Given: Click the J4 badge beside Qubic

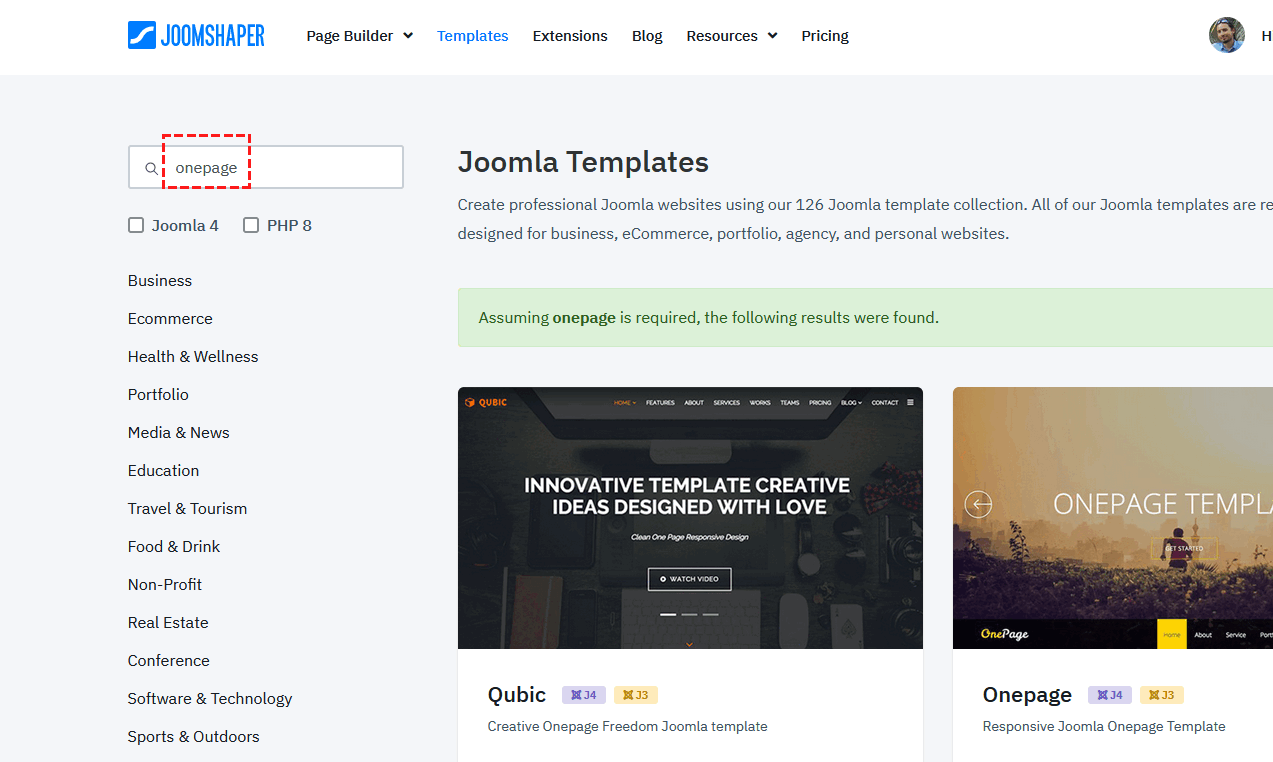Looking at the screenshot, I should pyautogui.click(x=584, y=695).
